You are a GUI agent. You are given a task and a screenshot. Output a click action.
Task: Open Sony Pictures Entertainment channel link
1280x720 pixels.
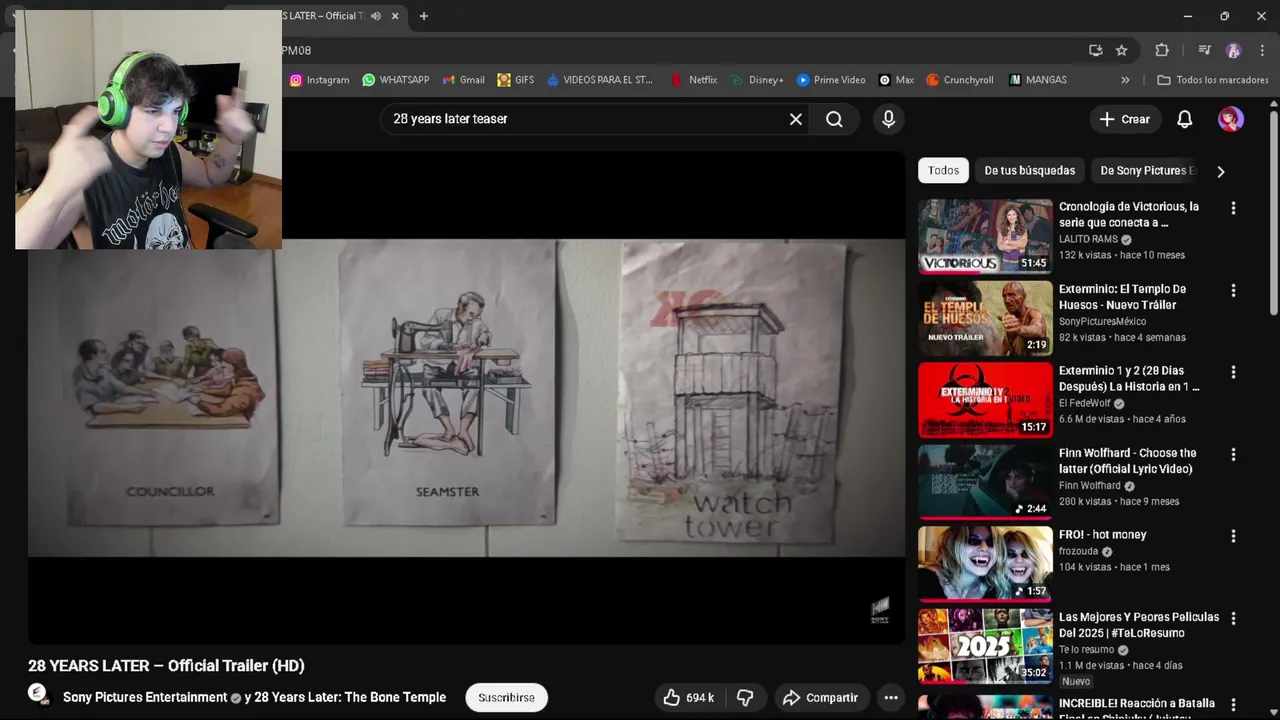pyautogui.click(x=145, y=697)
